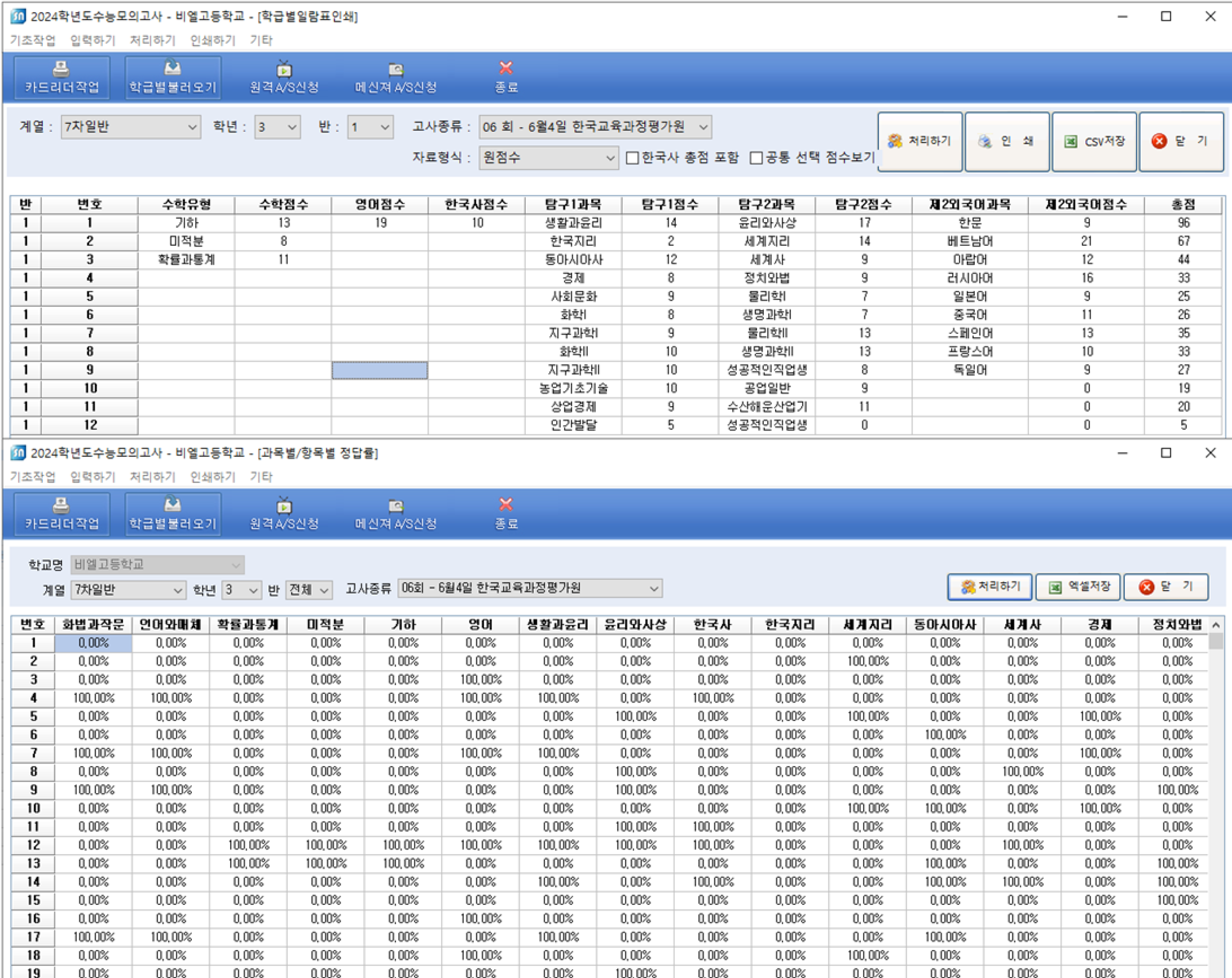
Task: Click app icon in 학급별일람표인쇄 title bar
Action: pos(18,16)
